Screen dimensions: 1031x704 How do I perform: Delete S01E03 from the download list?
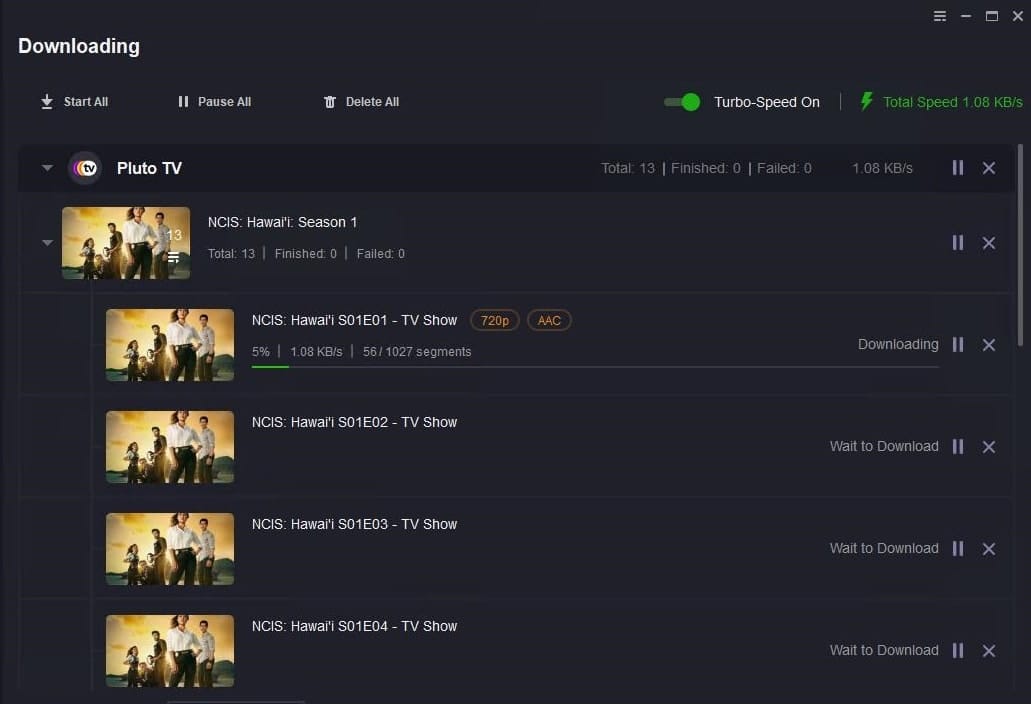click(988, 549)
